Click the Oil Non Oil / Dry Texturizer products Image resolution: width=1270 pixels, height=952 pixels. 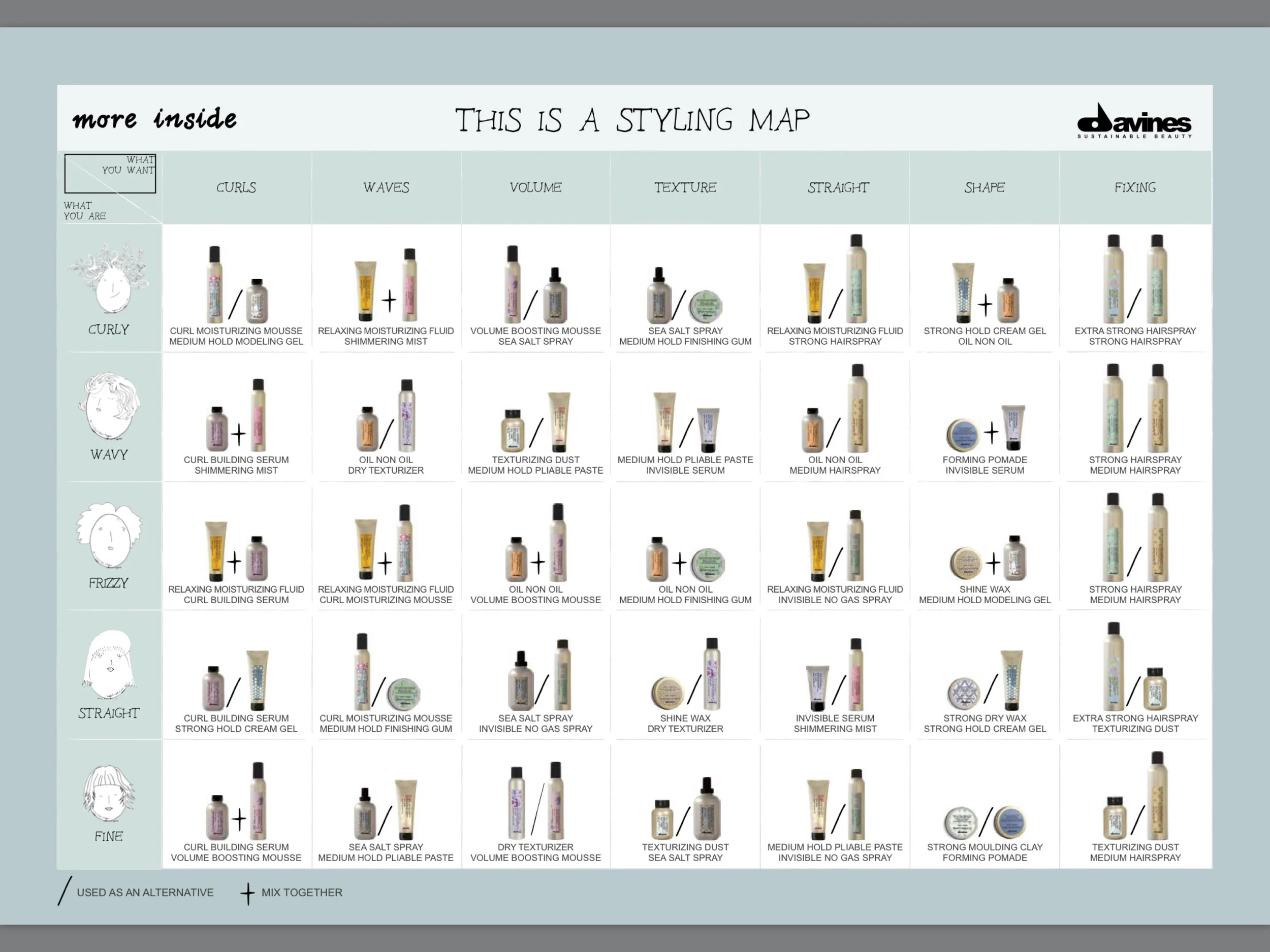pyautogui.click(x=386, y=415)
